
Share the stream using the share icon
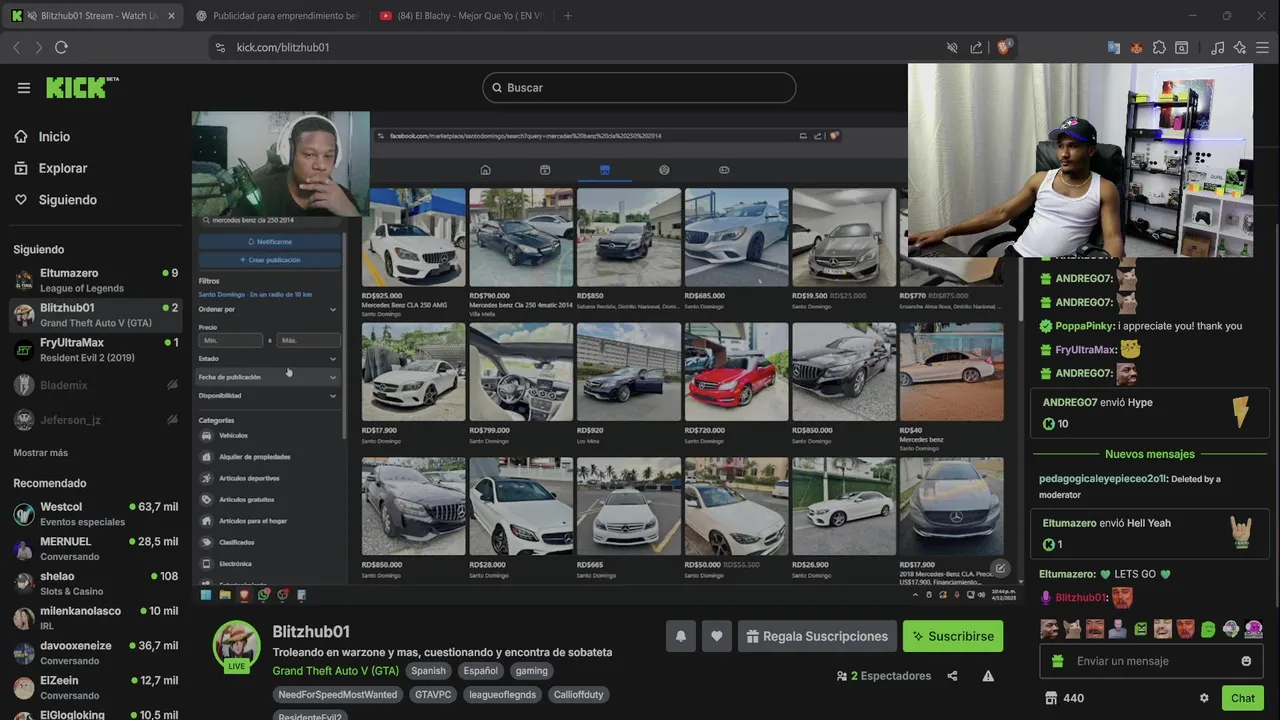(x=952, y=676)
